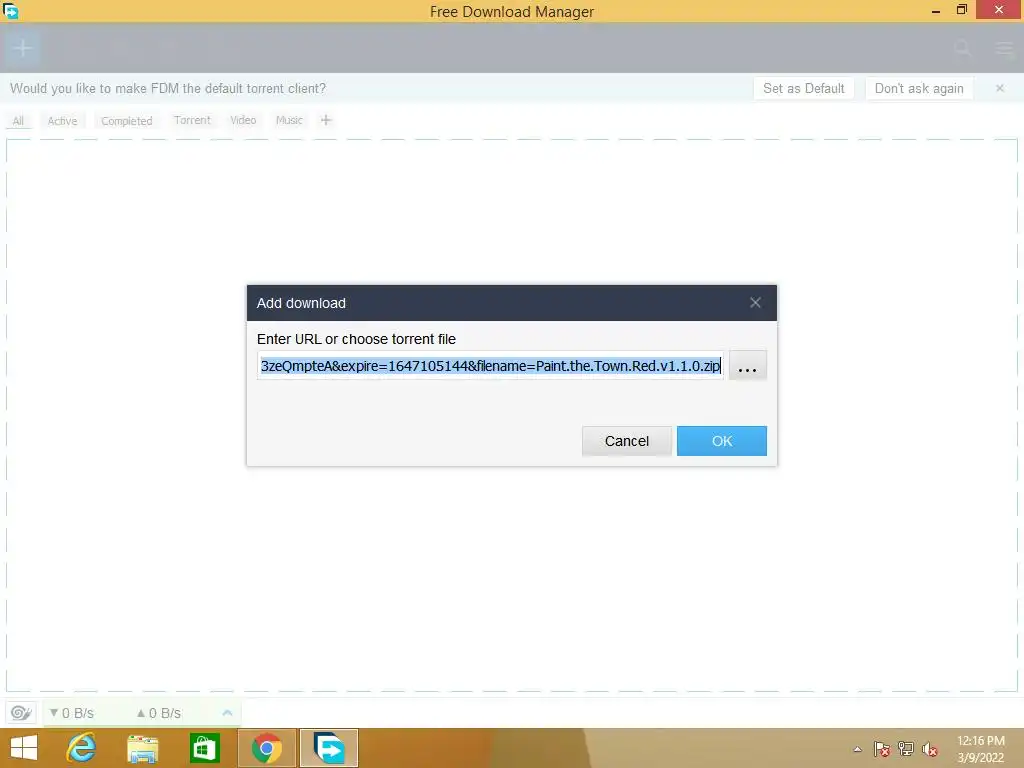Open the search icon in the toolbar

pos(963,48)
